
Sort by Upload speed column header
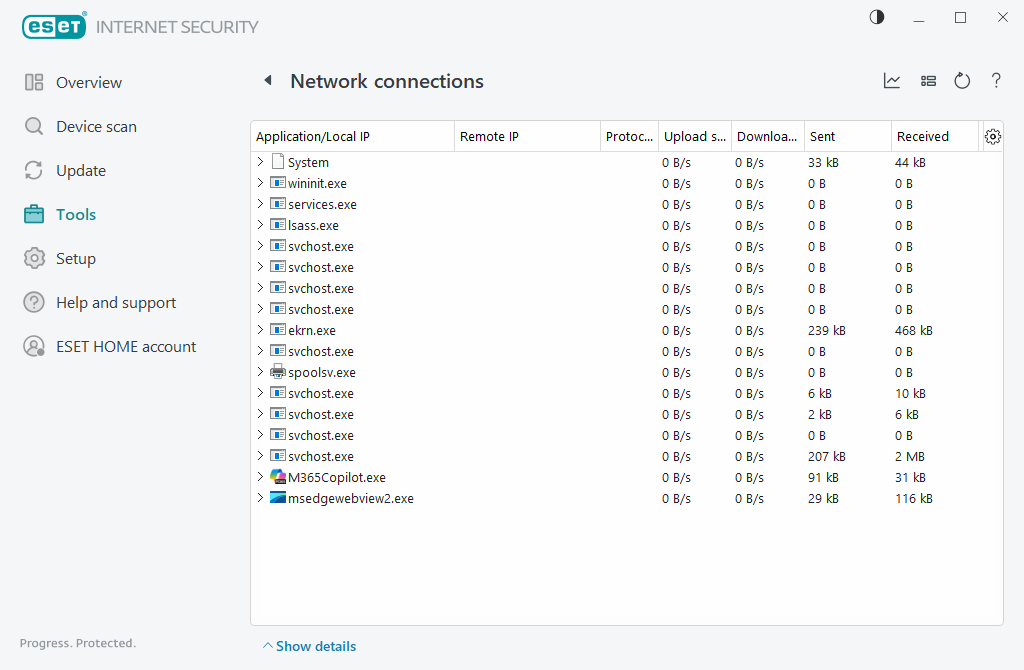(x=695, y=136)
